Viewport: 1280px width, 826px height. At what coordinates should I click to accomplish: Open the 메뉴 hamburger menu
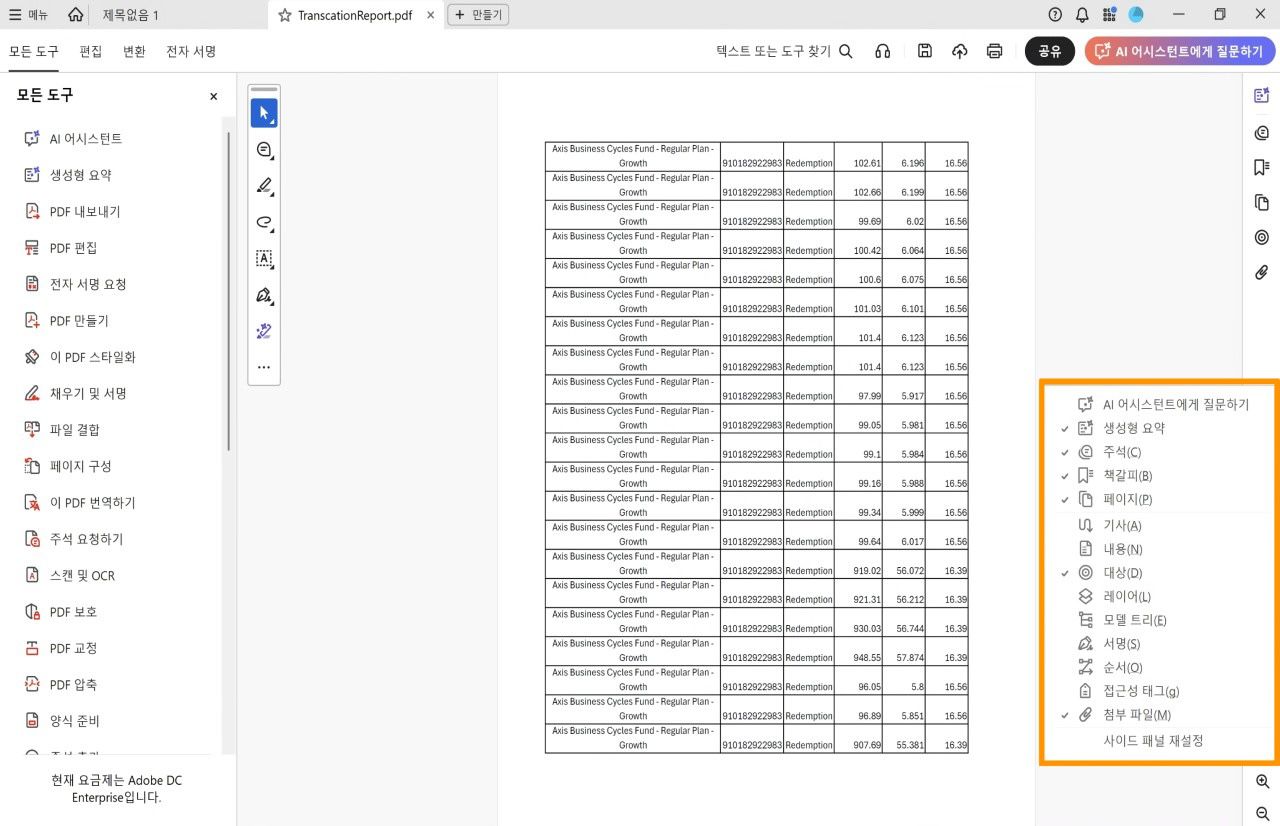(x=28, y=15)
